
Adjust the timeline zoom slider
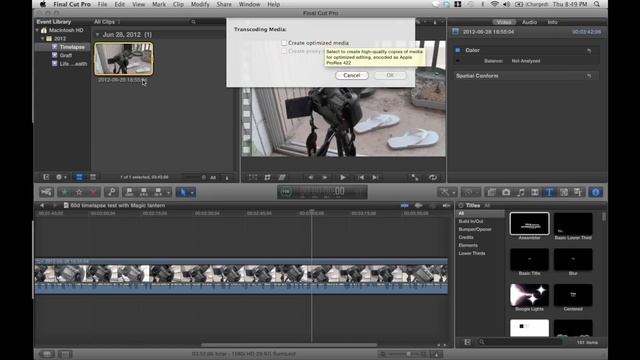point(408,354)
